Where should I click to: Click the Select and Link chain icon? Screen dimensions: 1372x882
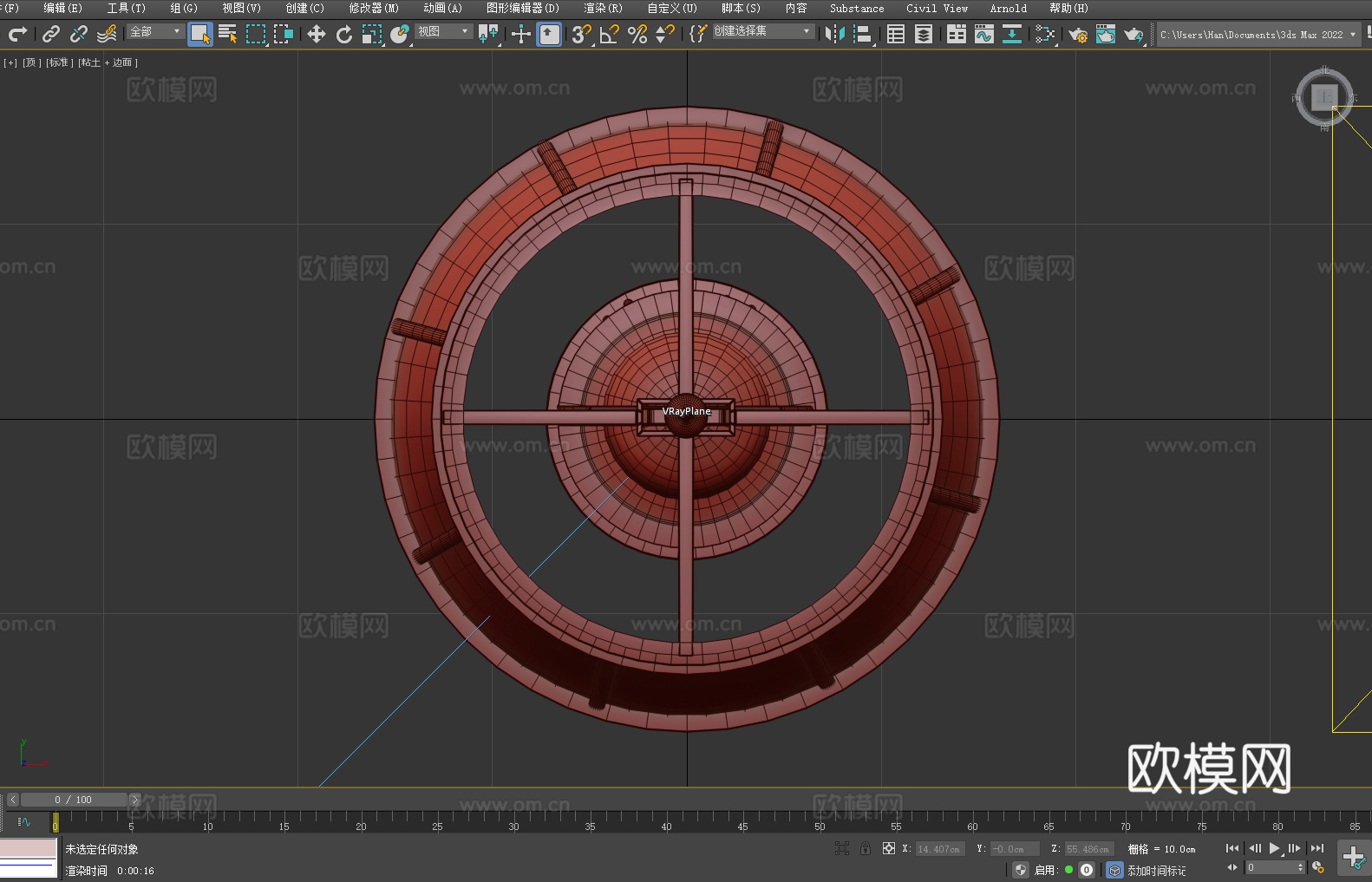click(x=51, y=34)
